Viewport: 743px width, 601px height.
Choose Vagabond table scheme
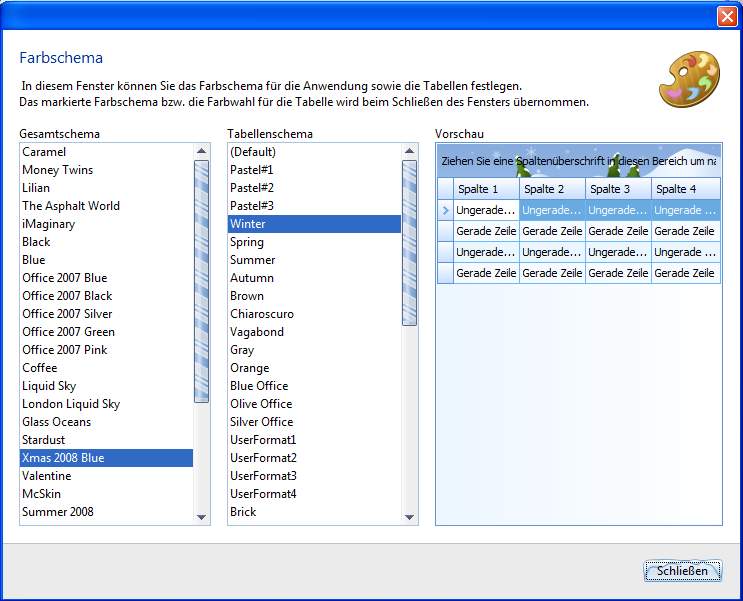(x=315, y=332)
